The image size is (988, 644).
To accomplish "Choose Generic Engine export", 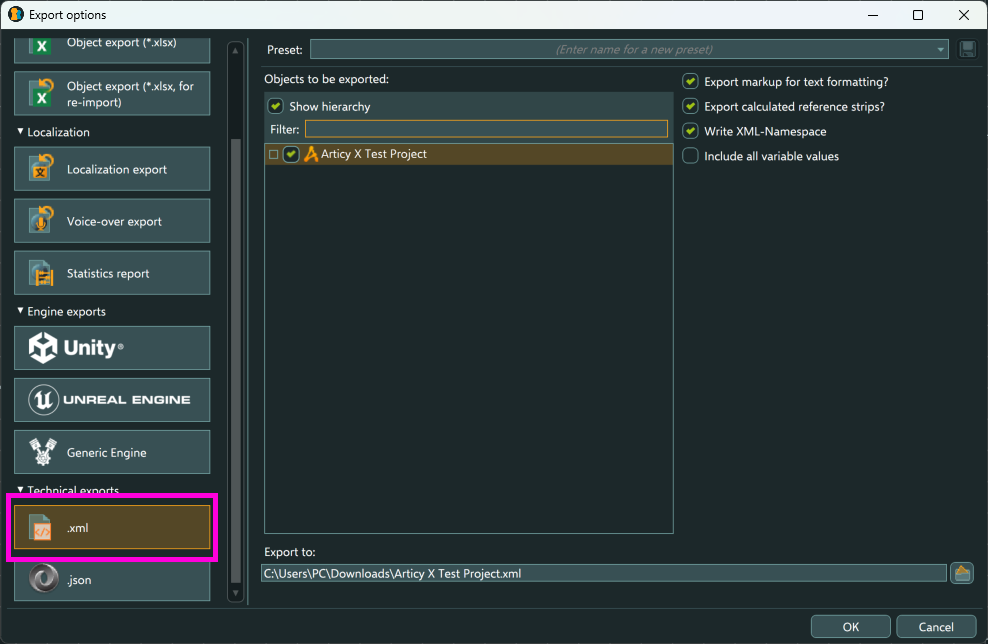I will (x=112, y=452).
